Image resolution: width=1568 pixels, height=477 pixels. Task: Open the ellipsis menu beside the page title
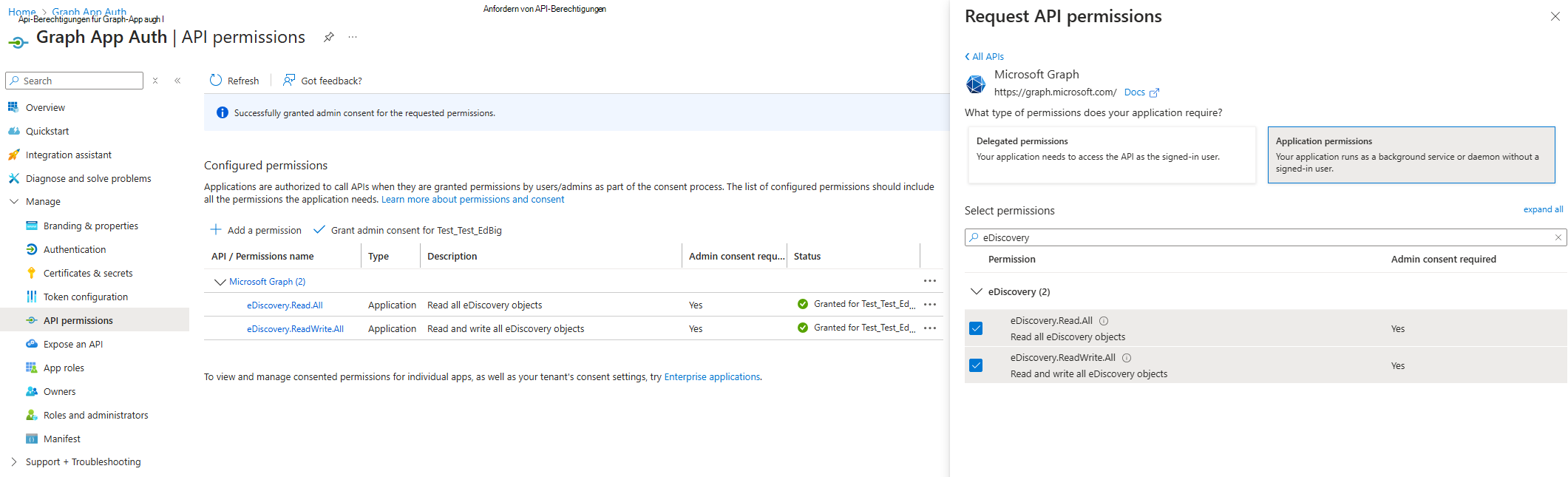(353, 37)
